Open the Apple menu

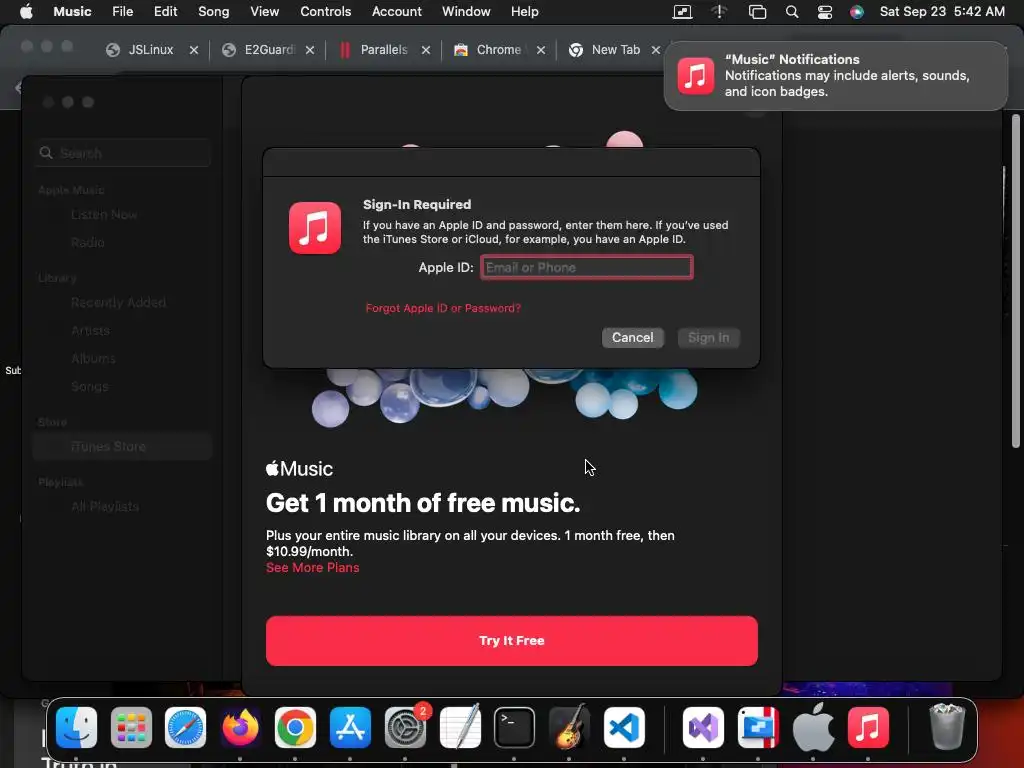point(26,11)
